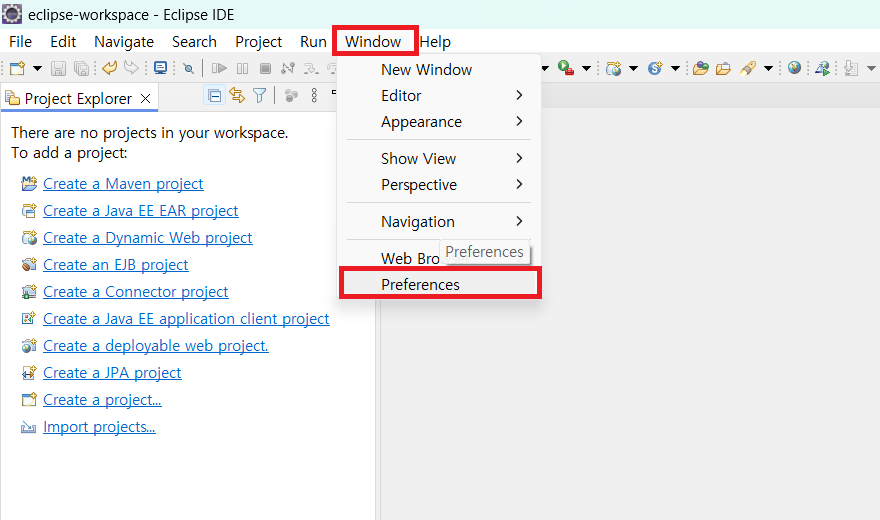
Task: Click the debug Suspend icon
Action: coord(242,68)
